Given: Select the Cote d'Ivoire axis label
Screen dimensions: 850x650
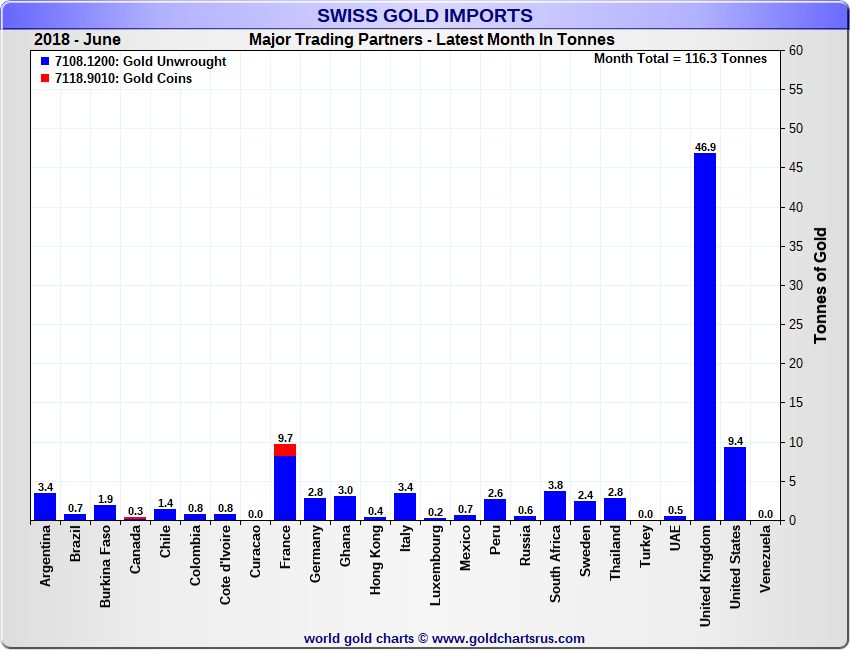Looking at the screenshot, I should 225,566.
